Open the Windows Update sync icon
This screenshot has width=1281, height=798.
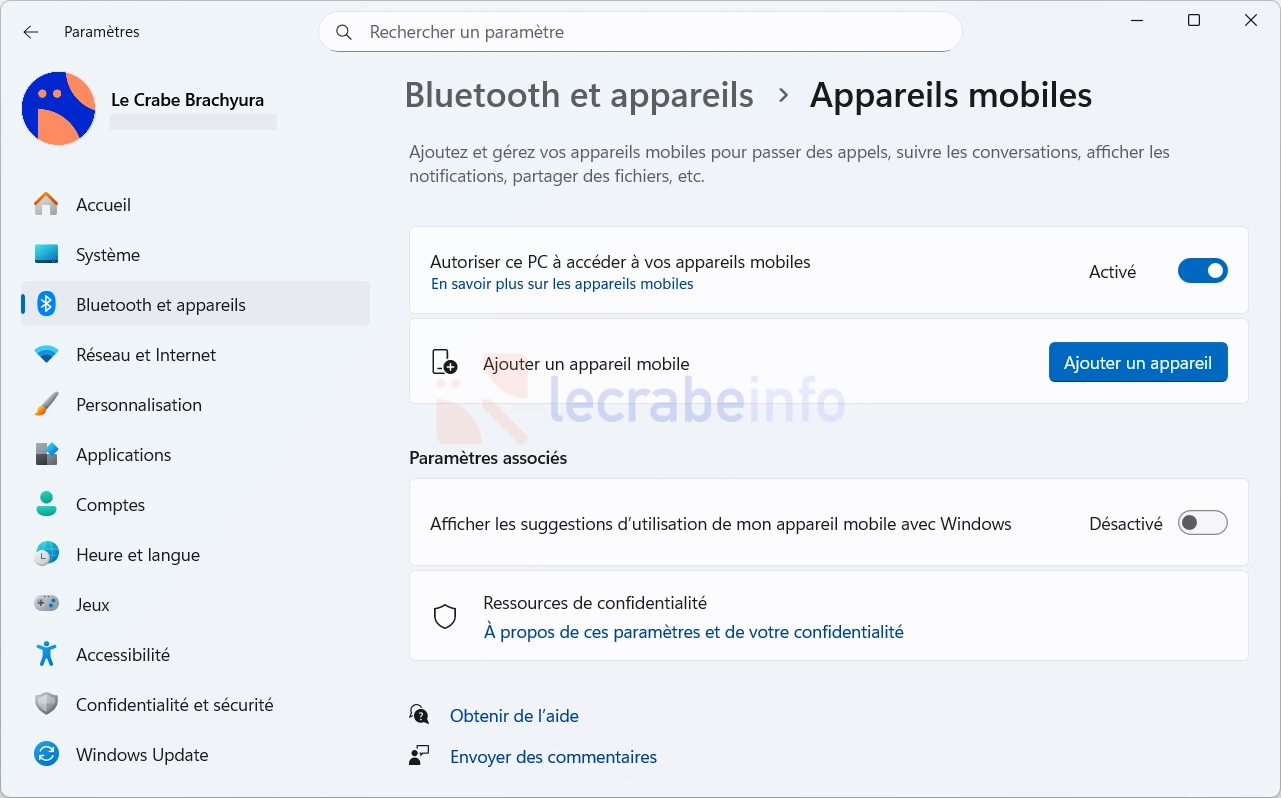46,755
